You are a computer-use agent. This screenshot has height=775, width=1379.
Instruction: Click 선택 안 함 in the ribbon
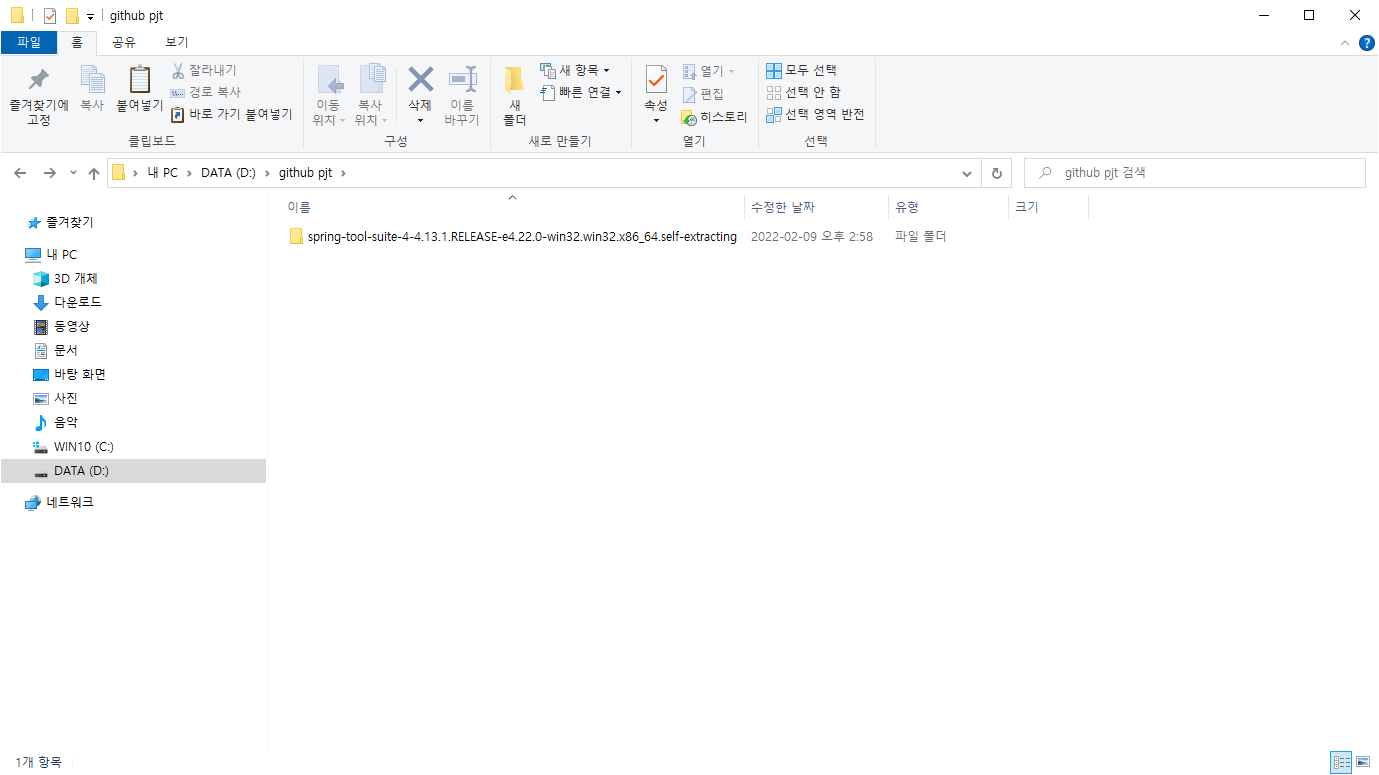click(804, 92)
